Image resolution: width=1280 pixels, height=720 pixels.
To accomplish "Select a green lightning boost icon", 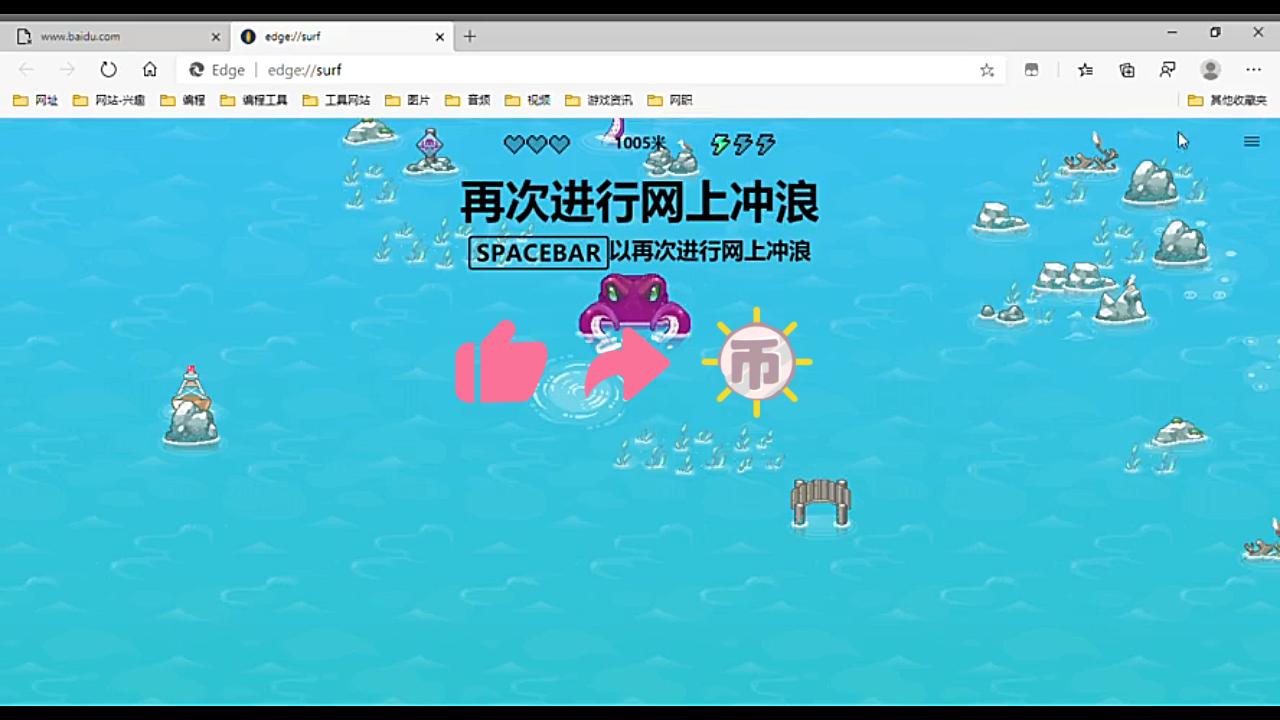I will pyautogui.click(x=719, y=145).
